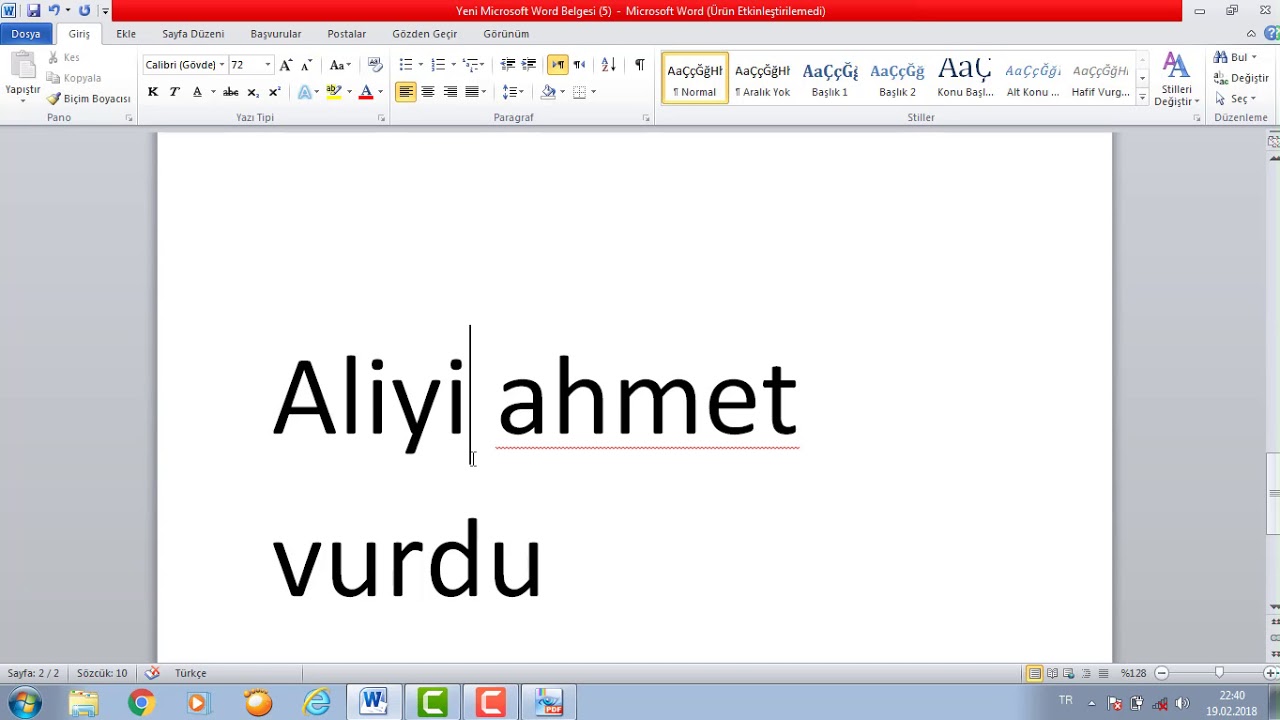
Task: Toggle italic (T) formatting
Action: (x=174, y=92)
